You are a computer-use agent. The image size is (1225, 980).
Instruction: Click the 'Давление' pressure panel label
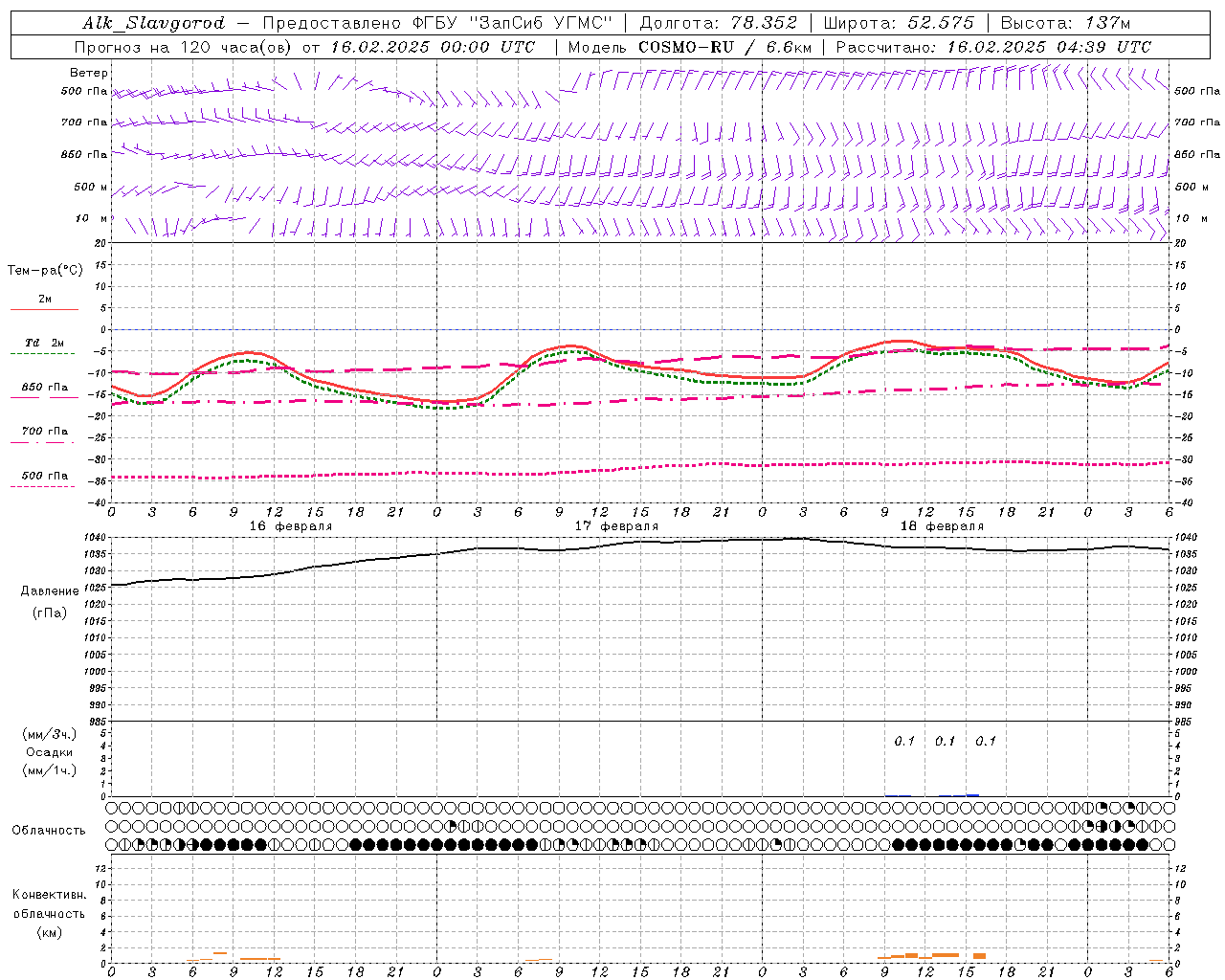pyautogui.click(x=50, y=591)
